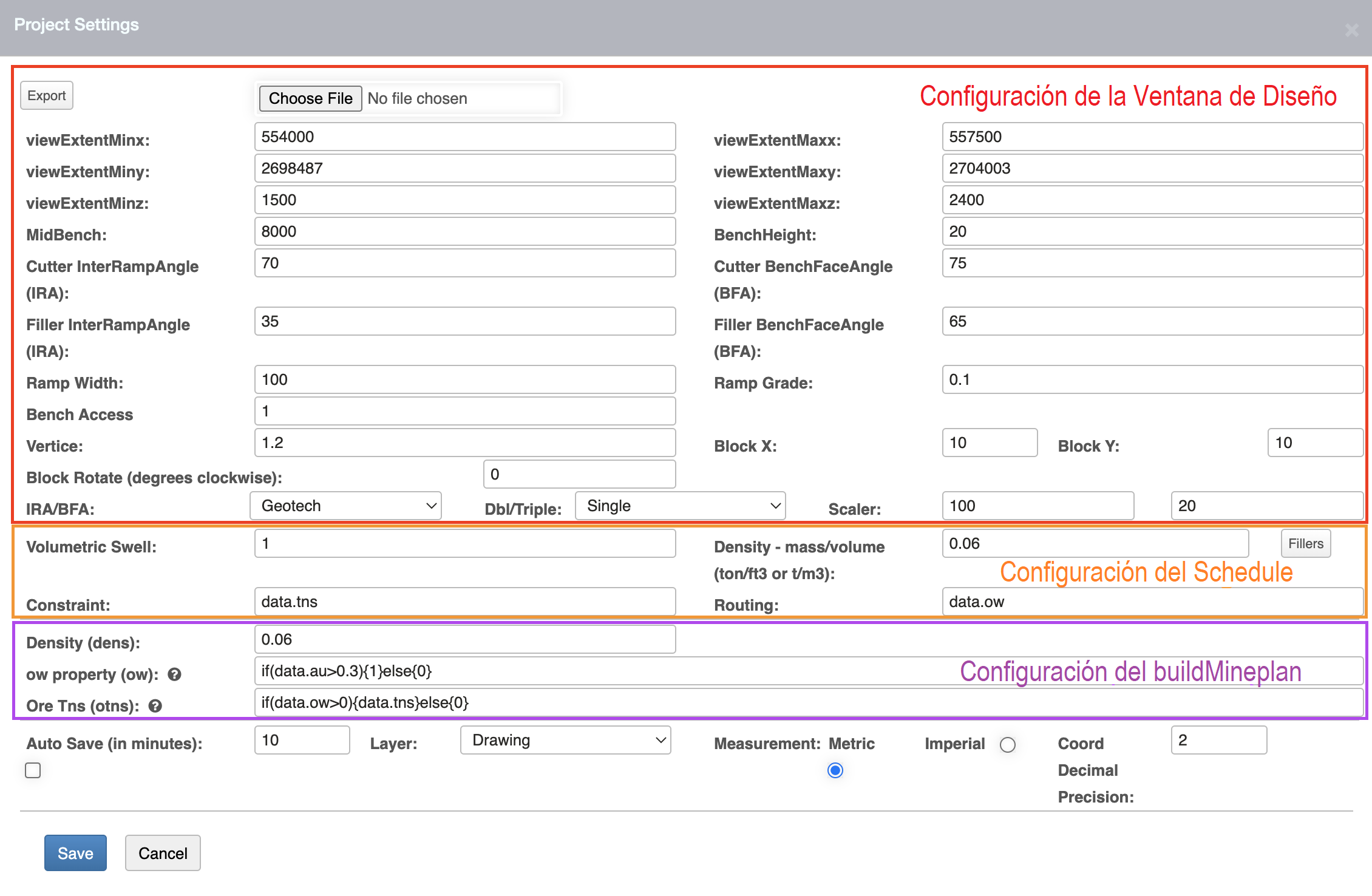This screenshot has height=896, width=1372.
Task: Click the Block Rotate degrees field
Action: click(579, 474)
